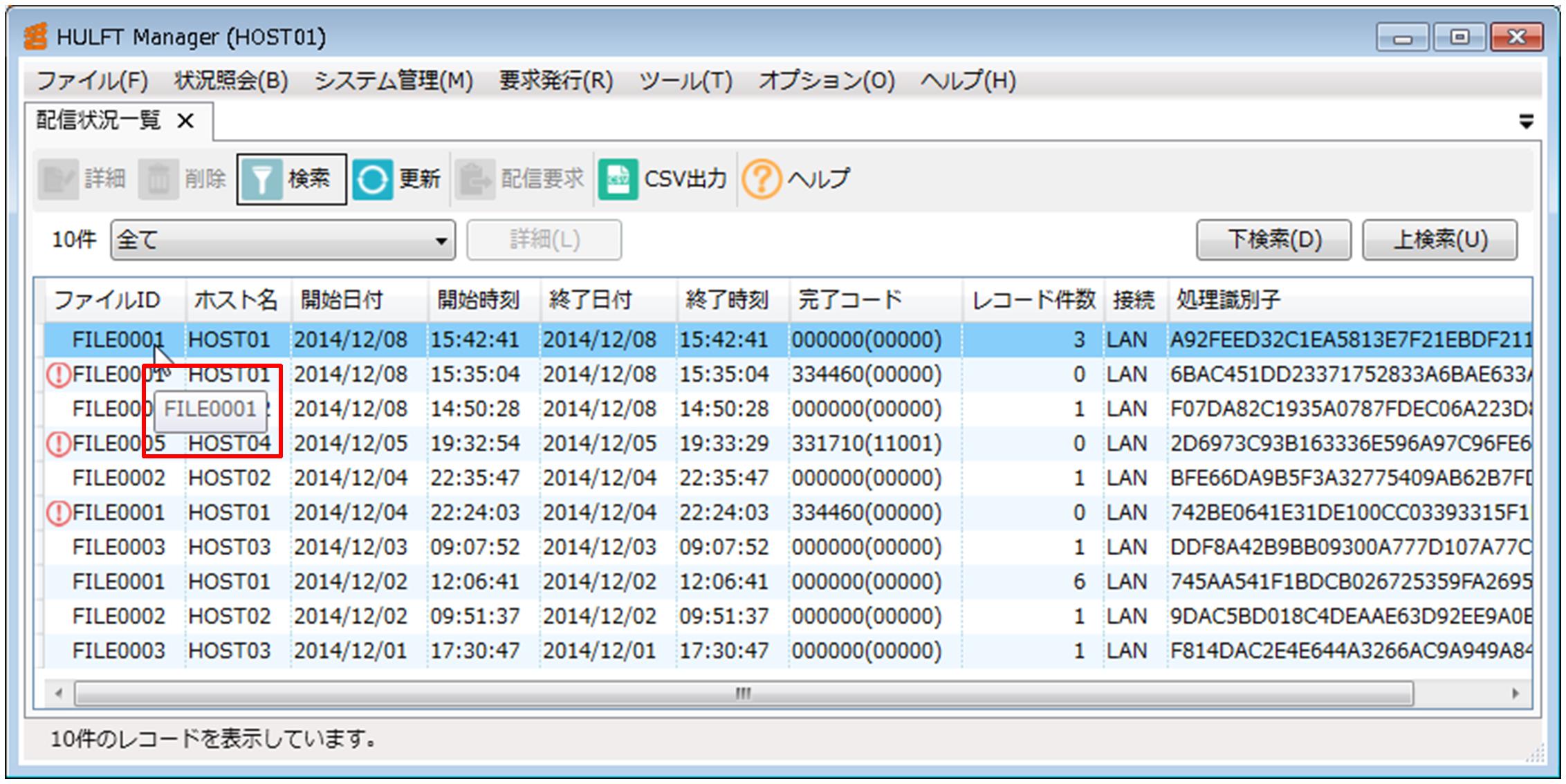Click the HULFT Manager app icon in title bar
The height and width of the screenshot is (784, 1566).
click(36, 37)
